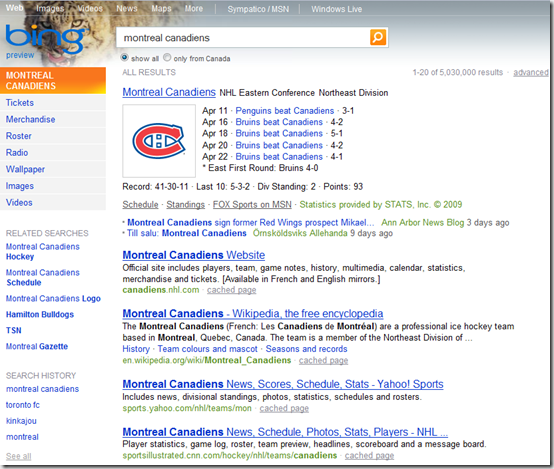Choose Images in the left sidebar
Image resolution: width=554 pixels, height=469 pixels.
click(53, 186)
